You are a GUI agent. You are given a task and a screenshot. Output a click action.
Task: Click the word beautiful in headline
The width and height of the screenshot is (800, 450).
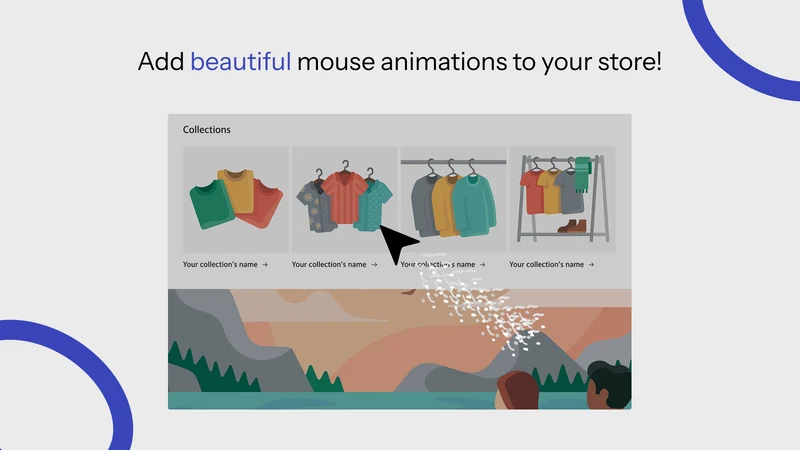point(240,62)
